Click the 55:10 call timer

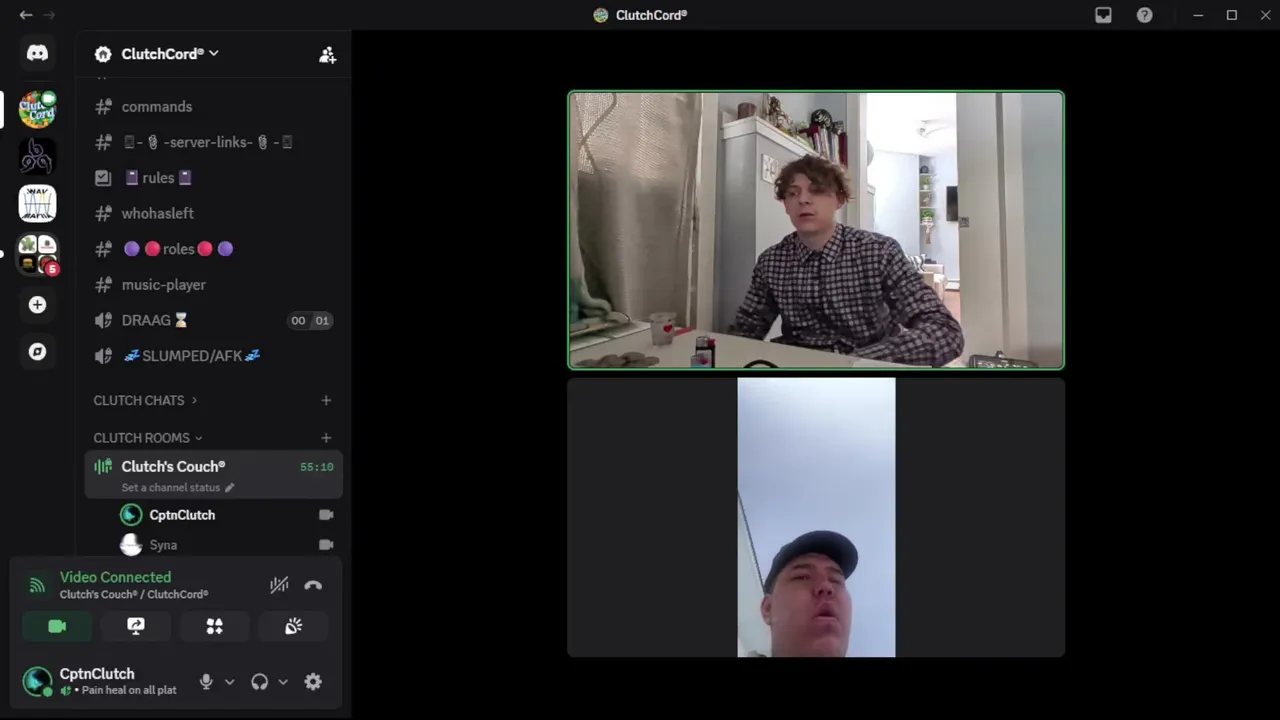pyautogui.click(x=317, y=467)
